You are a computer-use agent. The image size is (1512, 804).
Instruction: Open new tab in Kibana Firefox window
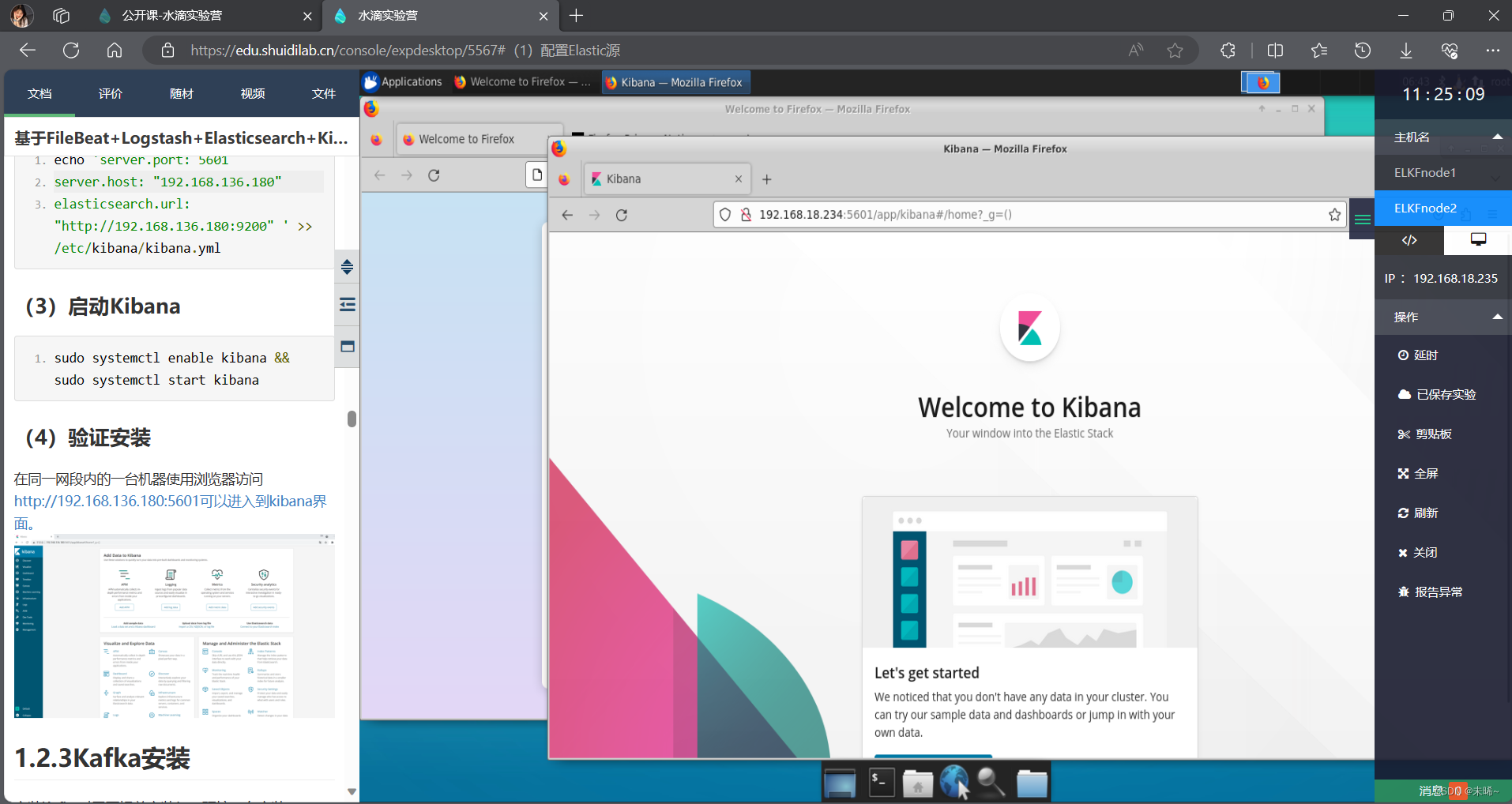coord(766,179)
